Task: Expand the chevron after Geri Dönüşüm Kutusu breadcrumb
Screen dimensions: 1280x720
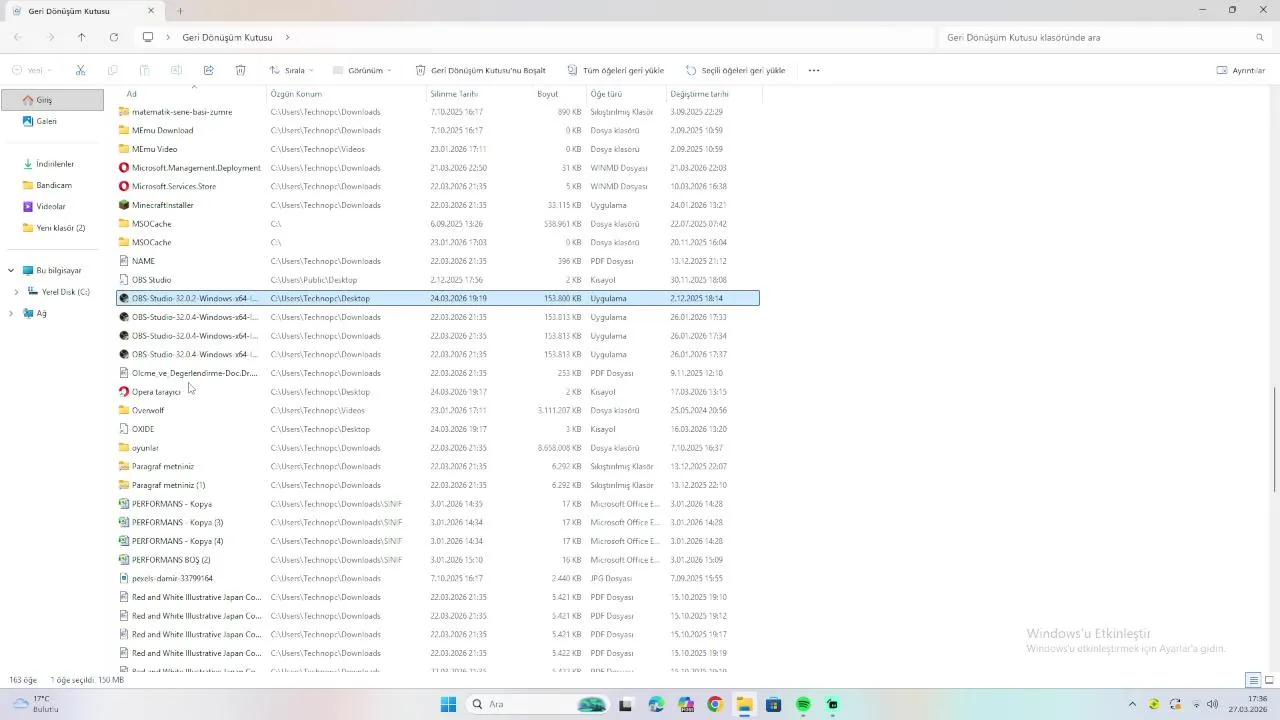Action: pos(288,37)
